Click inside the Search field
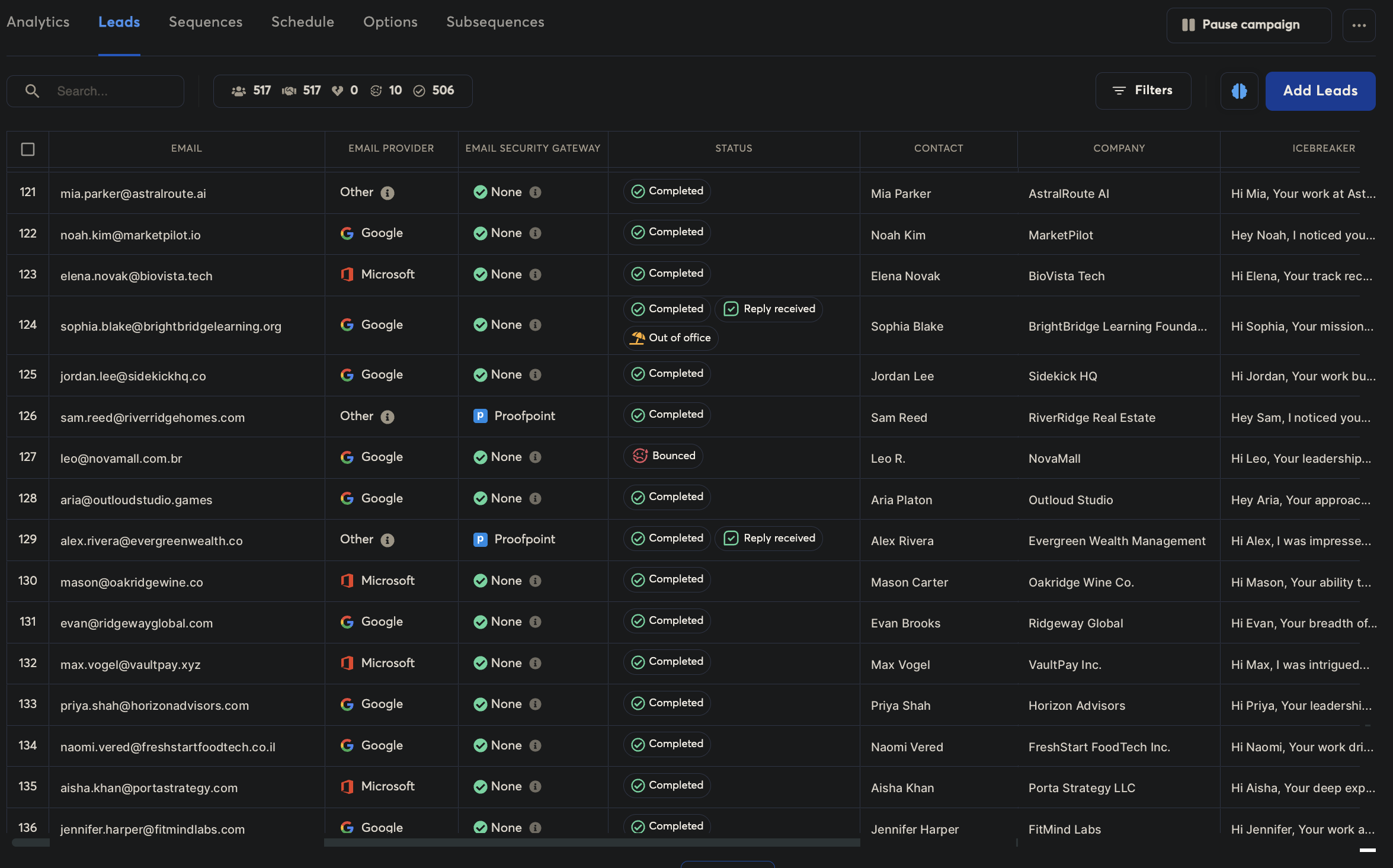The width and height of the screenshot is (1393, 868). [x=107, y=91]
